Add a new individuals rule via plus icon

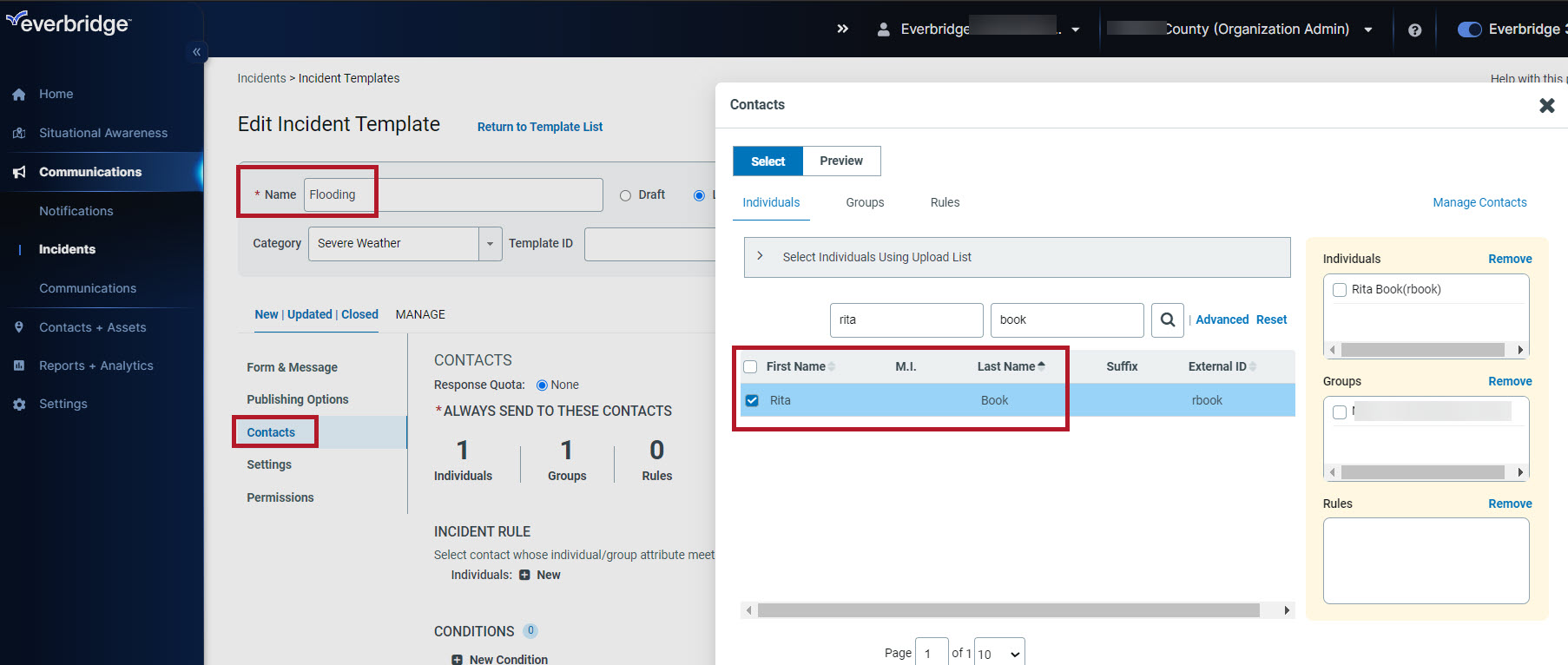click(524, 575)
